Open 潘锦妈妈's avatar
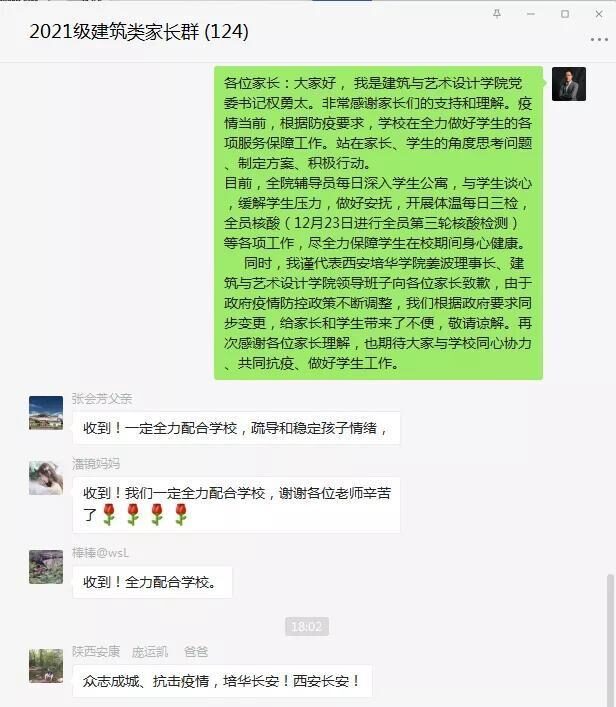Image resolution: width=616 pixels, height=707 pixels. (46, 478)
